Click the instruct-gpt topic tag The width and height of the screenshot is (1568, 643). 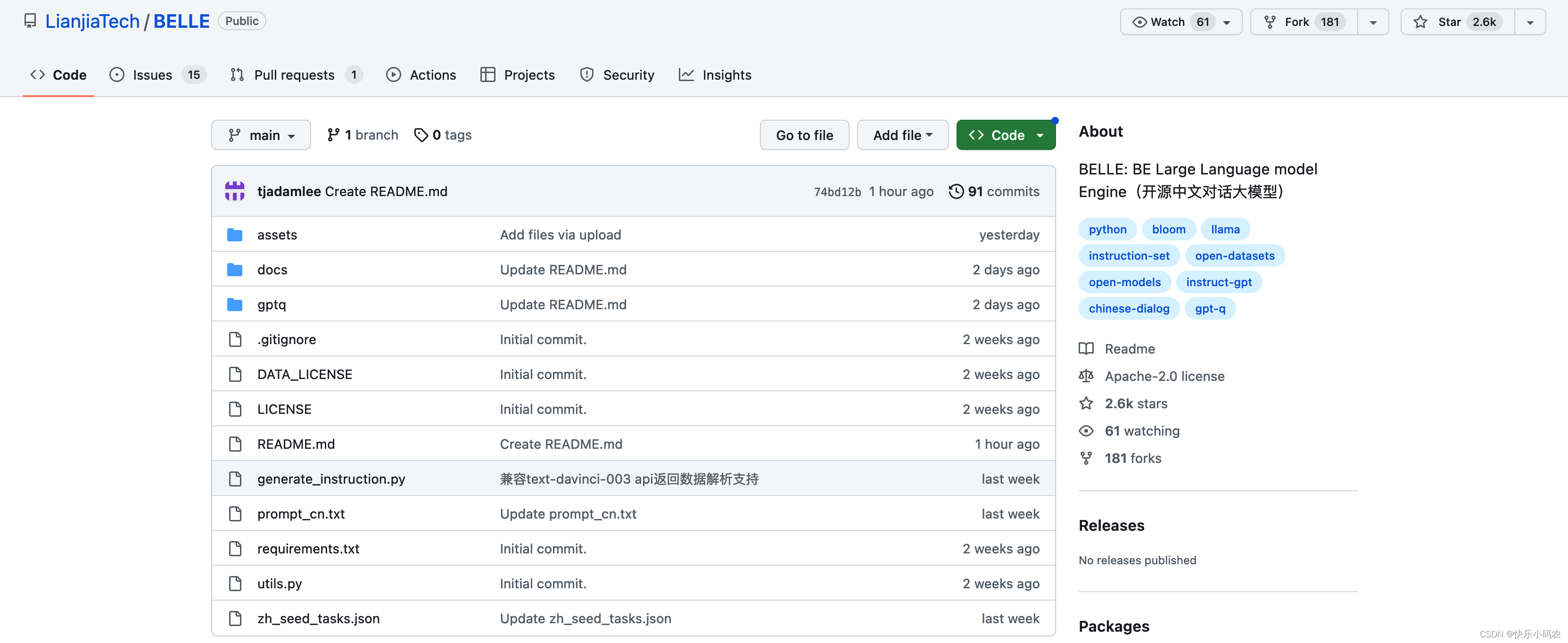[1219, 282]
